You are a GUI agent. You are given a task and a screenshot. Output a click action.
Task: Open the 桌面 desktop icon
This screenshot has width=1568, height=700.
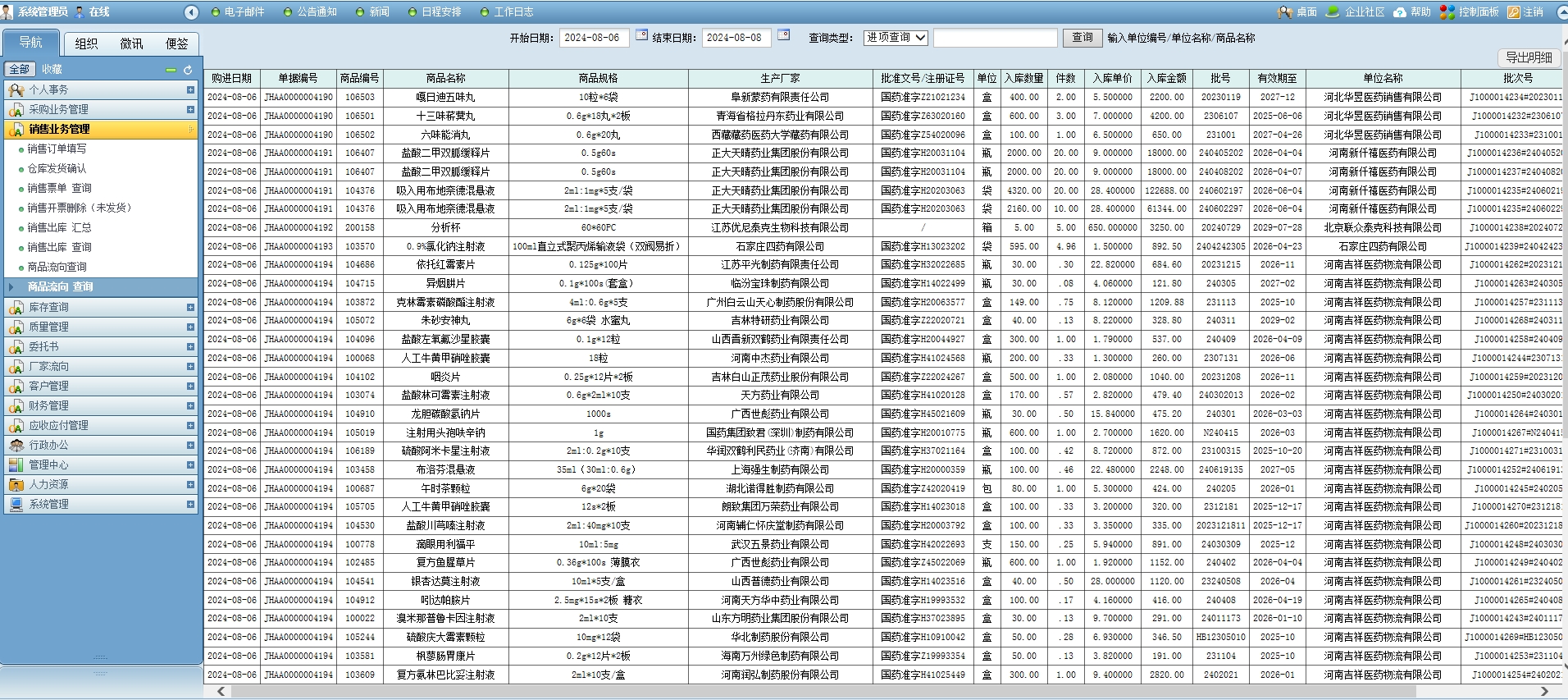pyautogui.click(x=1285, y=11)
